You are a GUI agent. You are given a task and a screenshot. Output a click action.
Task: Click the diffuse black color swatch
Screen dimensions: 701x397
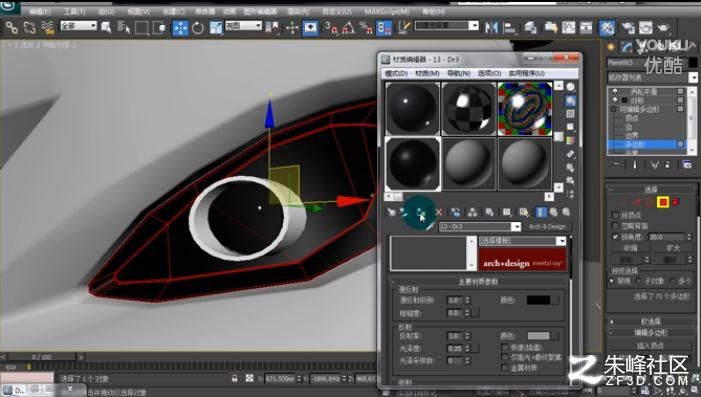(538, 300)
